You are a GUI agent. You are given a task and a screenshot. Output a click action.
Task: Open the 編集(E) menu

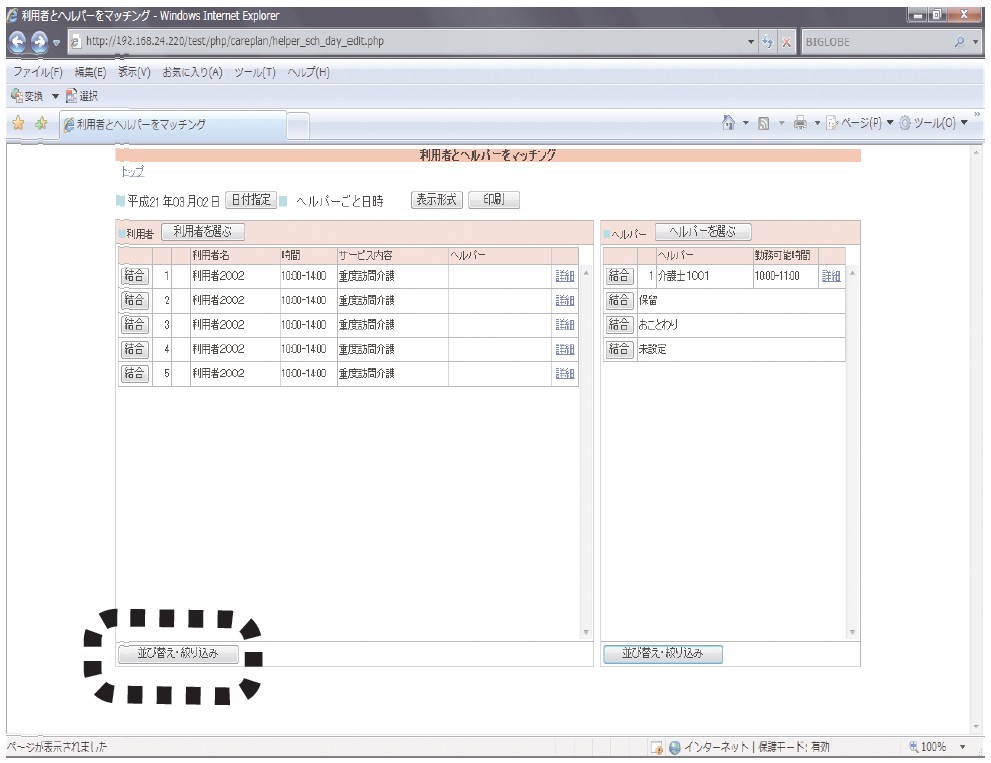click(90, 72)
